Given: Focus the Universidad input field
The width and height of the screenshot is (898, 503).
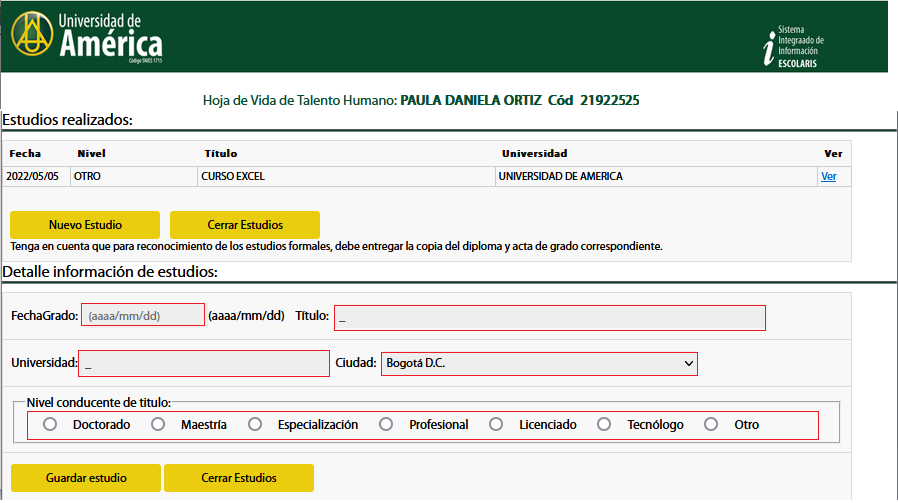Looking at the screenshot, I should tap(204, 364).
